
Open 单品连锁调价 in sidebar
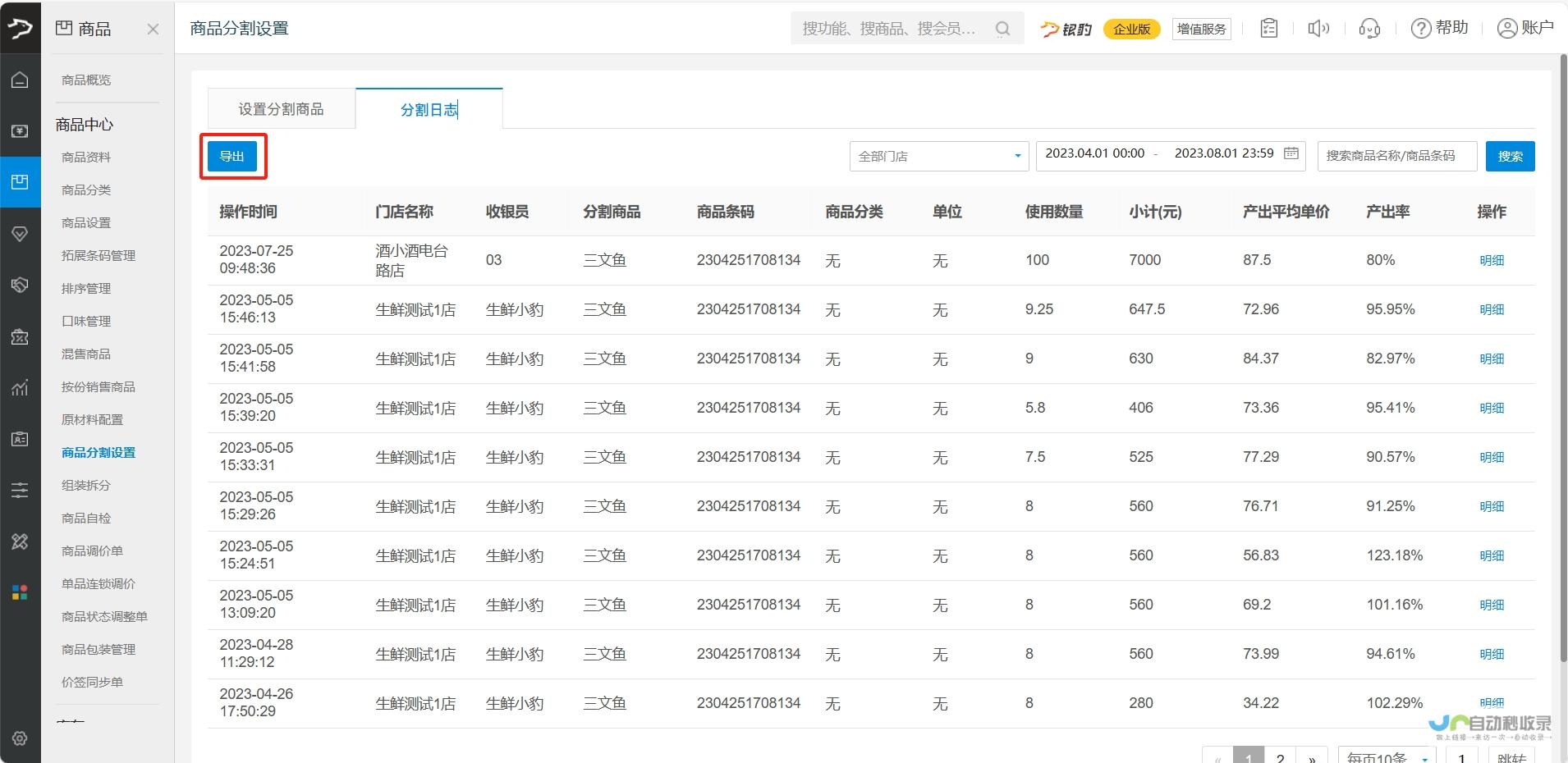(99, 583)
